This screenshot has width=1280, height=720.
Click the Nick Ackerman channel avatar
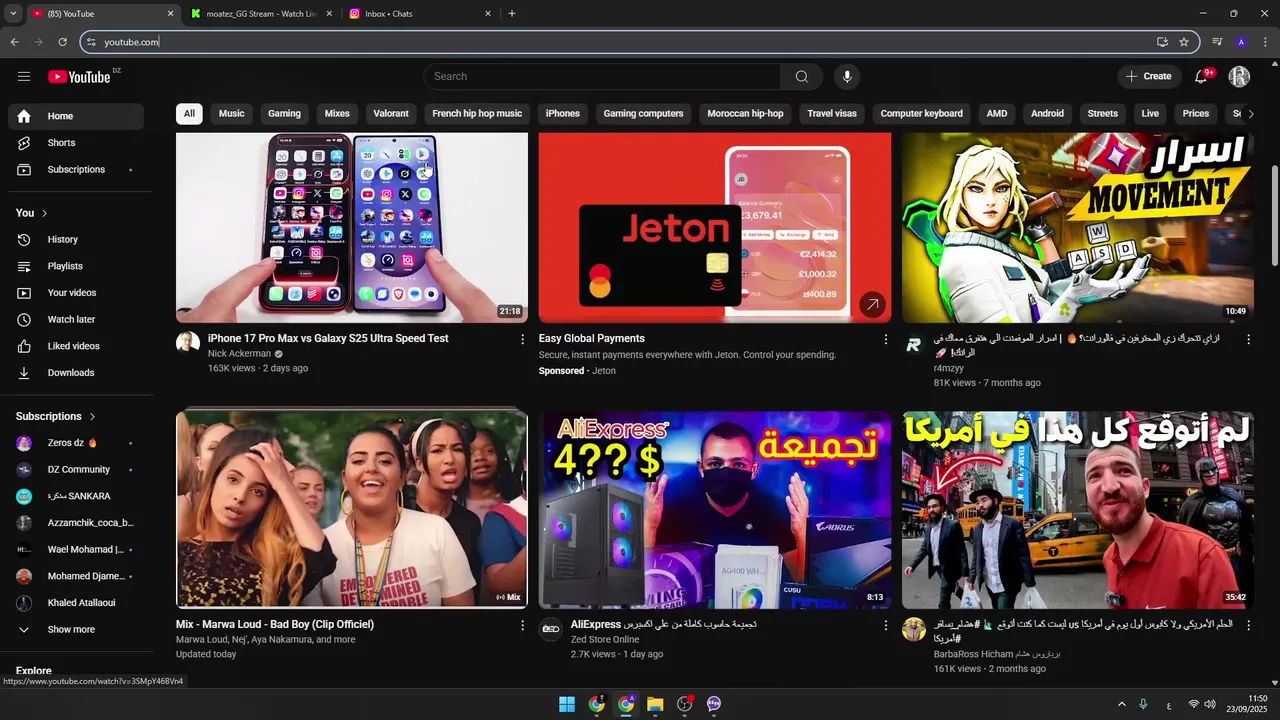click(x=188, y=343)
